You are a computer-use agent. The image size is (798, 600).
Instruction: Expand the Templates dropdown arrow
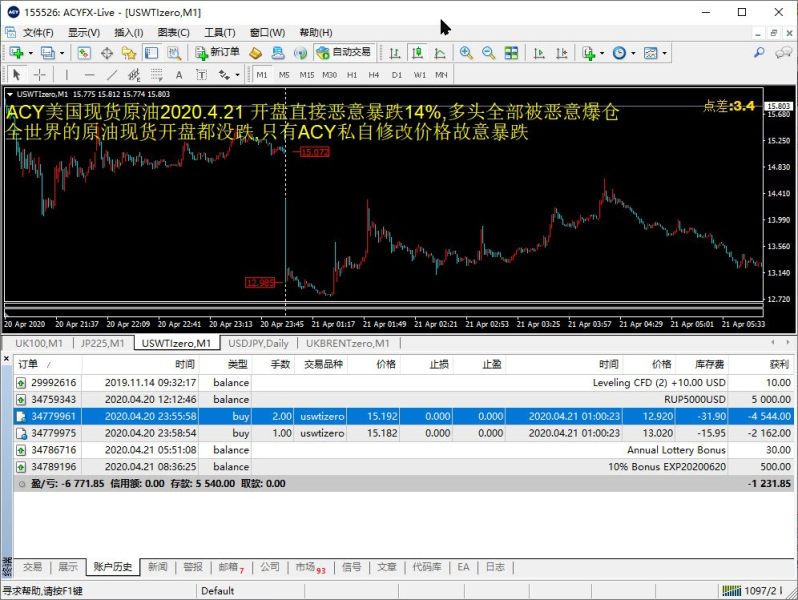(x=665, y=53)
